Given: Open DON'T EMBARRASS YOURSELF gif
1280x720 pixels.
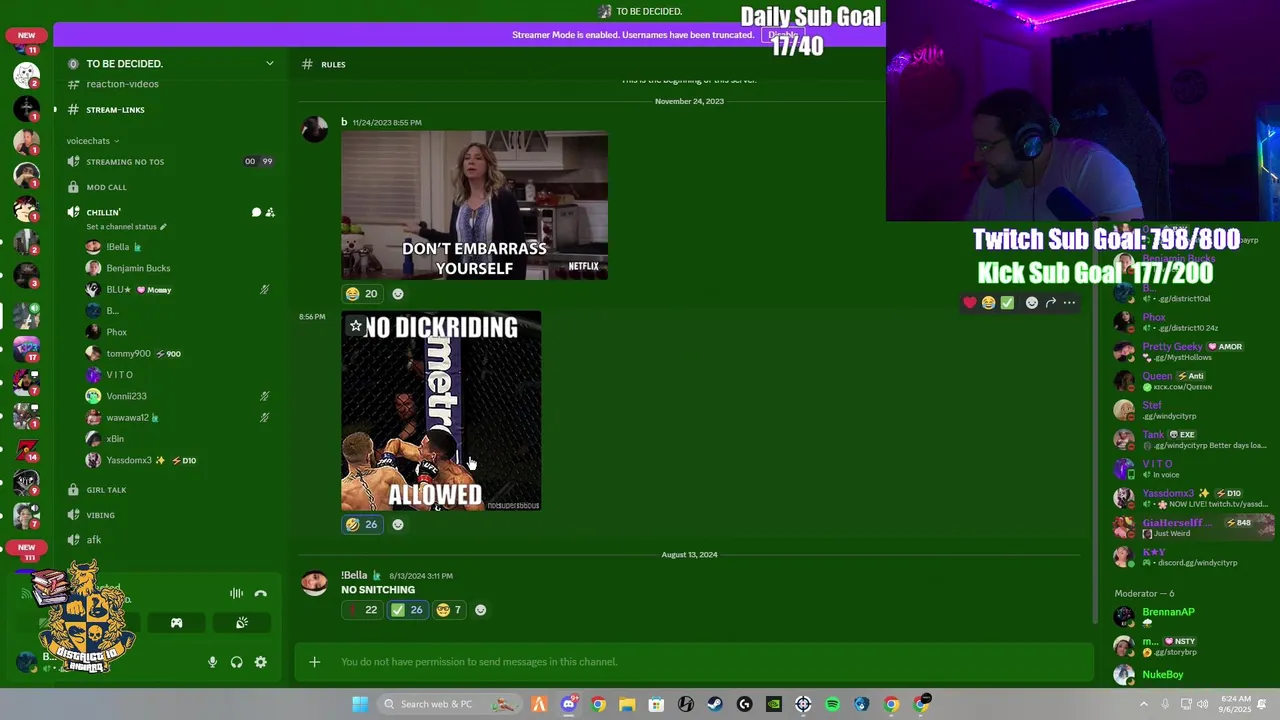Looking at the screenshot, I should tap(474, 206).
